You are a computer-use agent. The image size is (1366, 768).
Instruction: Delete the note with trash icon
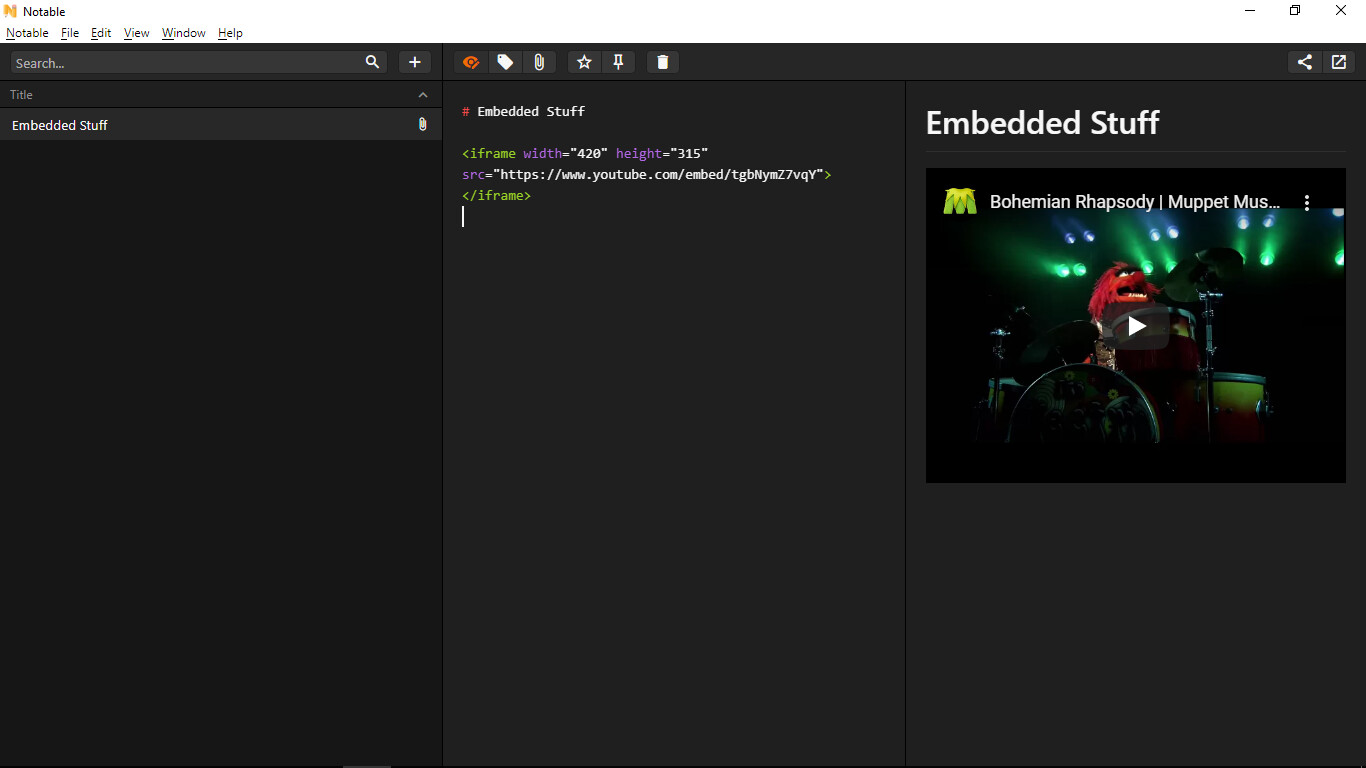point(662,62)
